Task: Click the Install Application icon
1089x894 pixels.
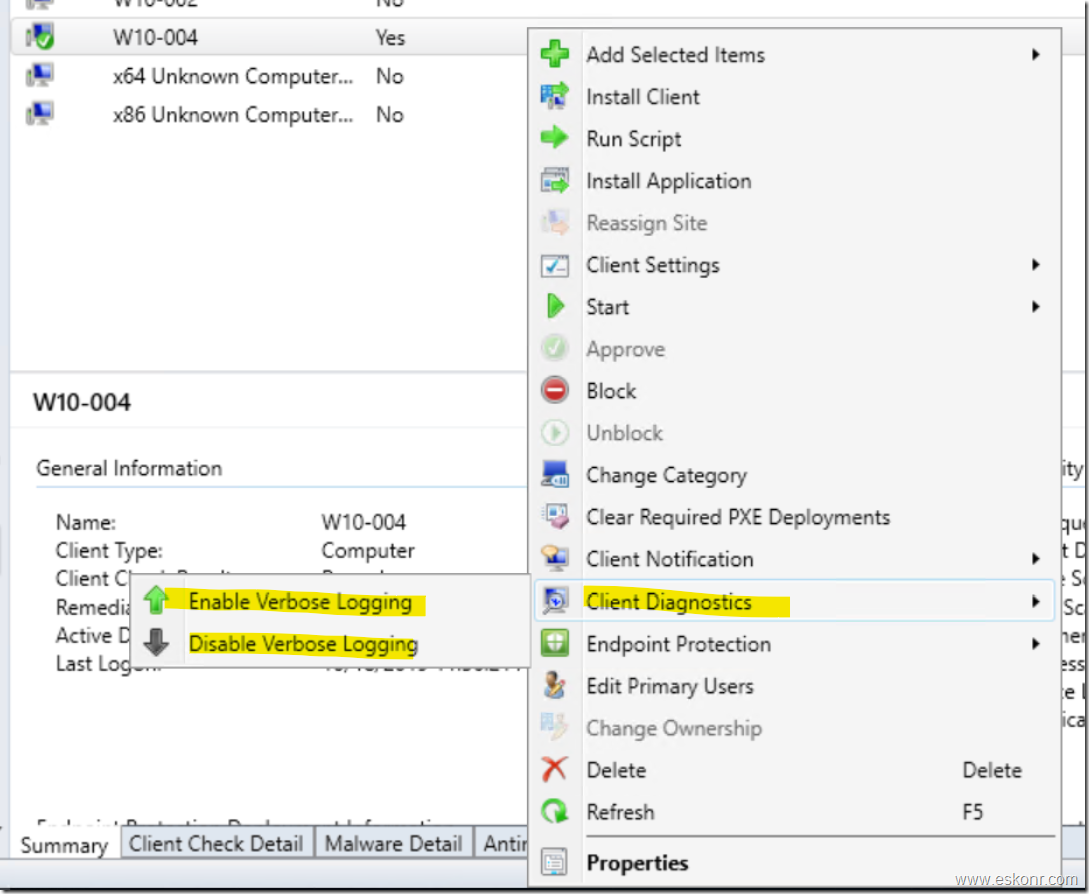Action: 556,180
